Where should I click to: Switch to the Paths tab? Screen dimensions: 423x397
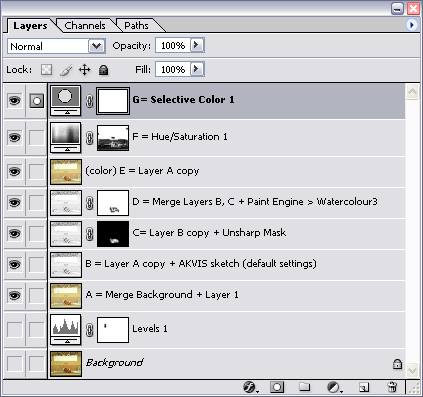coord(136,26)
